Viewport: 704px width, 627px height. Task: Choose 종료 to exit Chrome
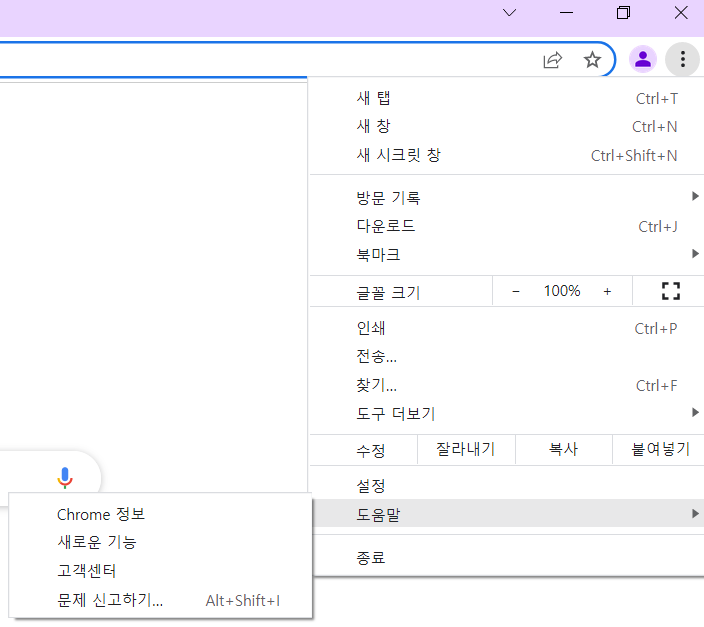(507, 558)
